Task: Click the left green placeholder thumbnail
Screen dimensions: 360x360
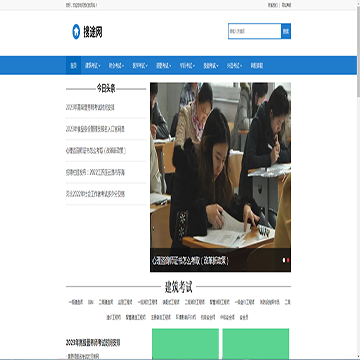Action: click(x=186, y=344)
